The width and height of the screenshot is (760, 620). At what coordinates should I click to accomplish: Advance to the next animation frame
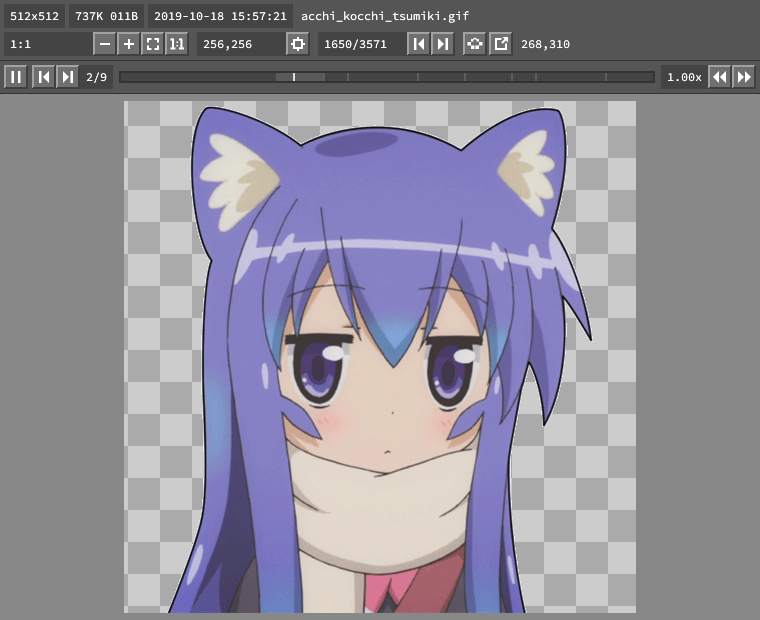click(67, 77)
